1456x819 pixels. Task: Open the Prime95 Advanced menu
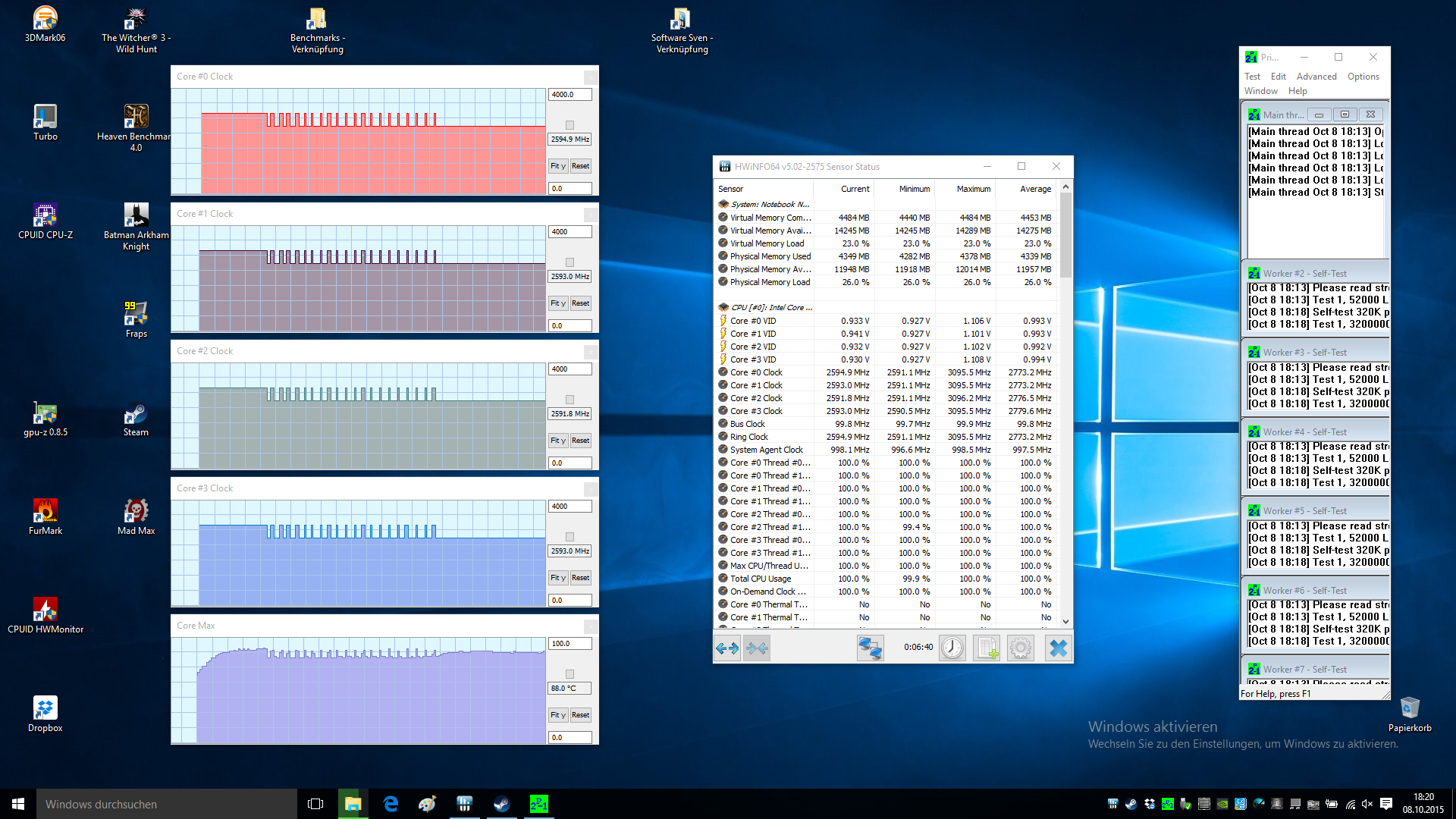tap(1316, 77)
